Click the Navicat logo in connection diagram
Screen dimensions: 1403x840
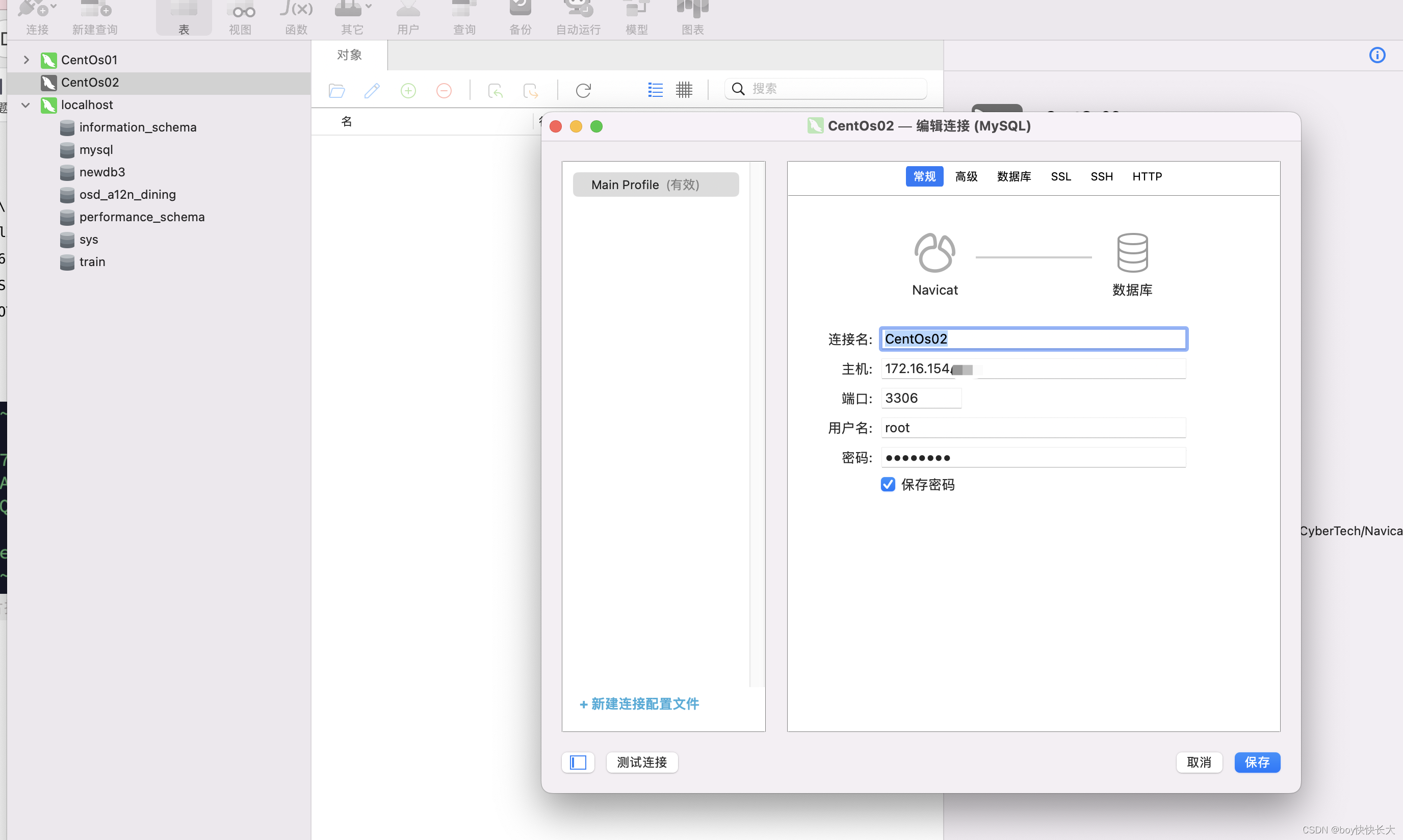click(x=935, y=252)
